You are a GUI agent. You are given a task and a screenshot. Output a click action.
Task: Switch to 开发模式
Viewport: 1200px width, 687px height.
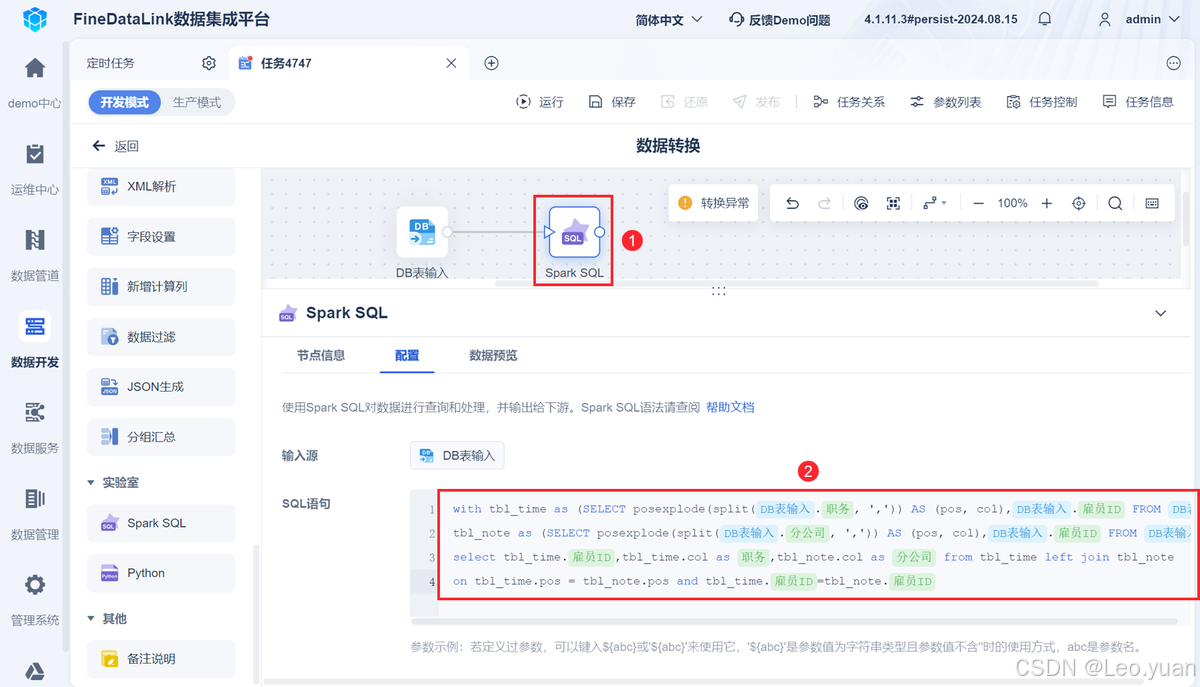(x=124, y=102)
